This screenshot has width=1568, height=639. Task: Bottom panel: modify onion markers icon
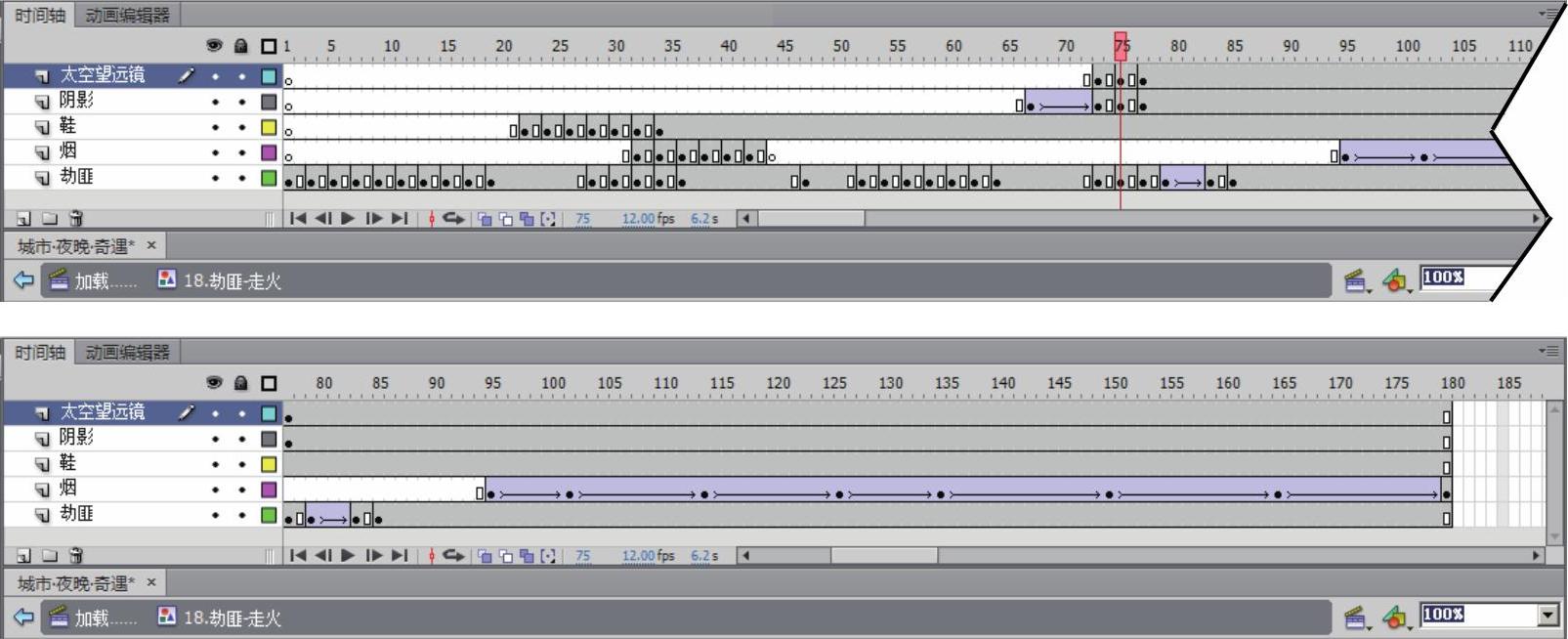pyautogui.click(x=548, y=556)
